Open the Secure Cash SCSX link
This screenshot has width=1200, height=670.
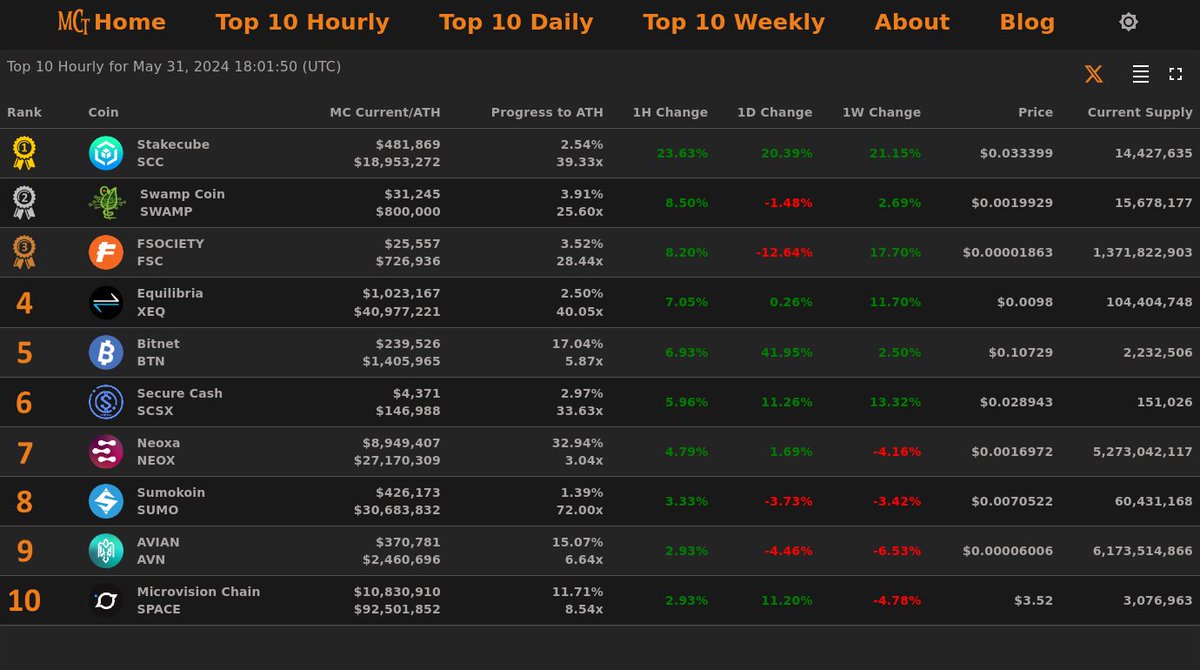[180, 402]
